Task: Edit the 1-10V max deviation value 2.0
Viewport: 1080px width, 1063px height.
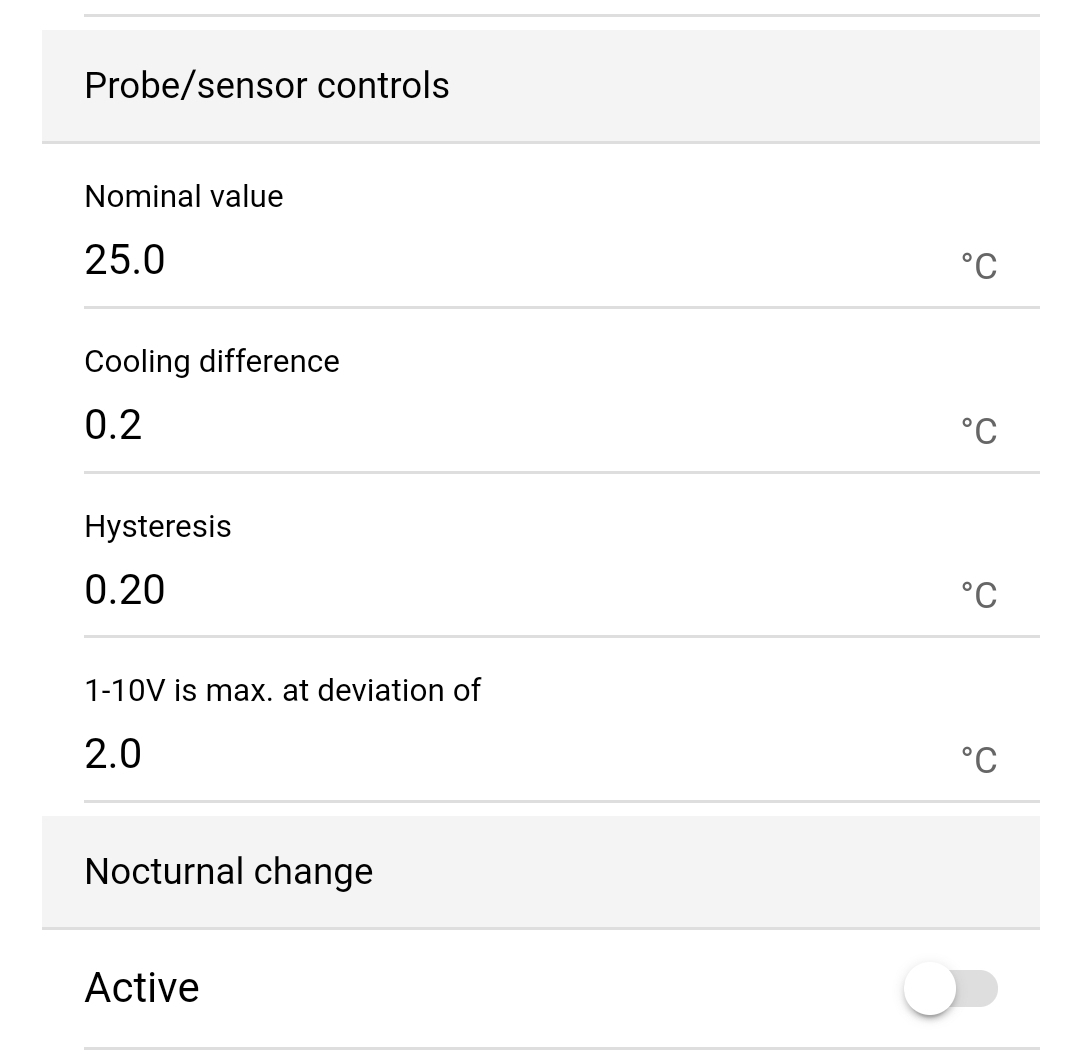Action: click(x=113, y=754)
